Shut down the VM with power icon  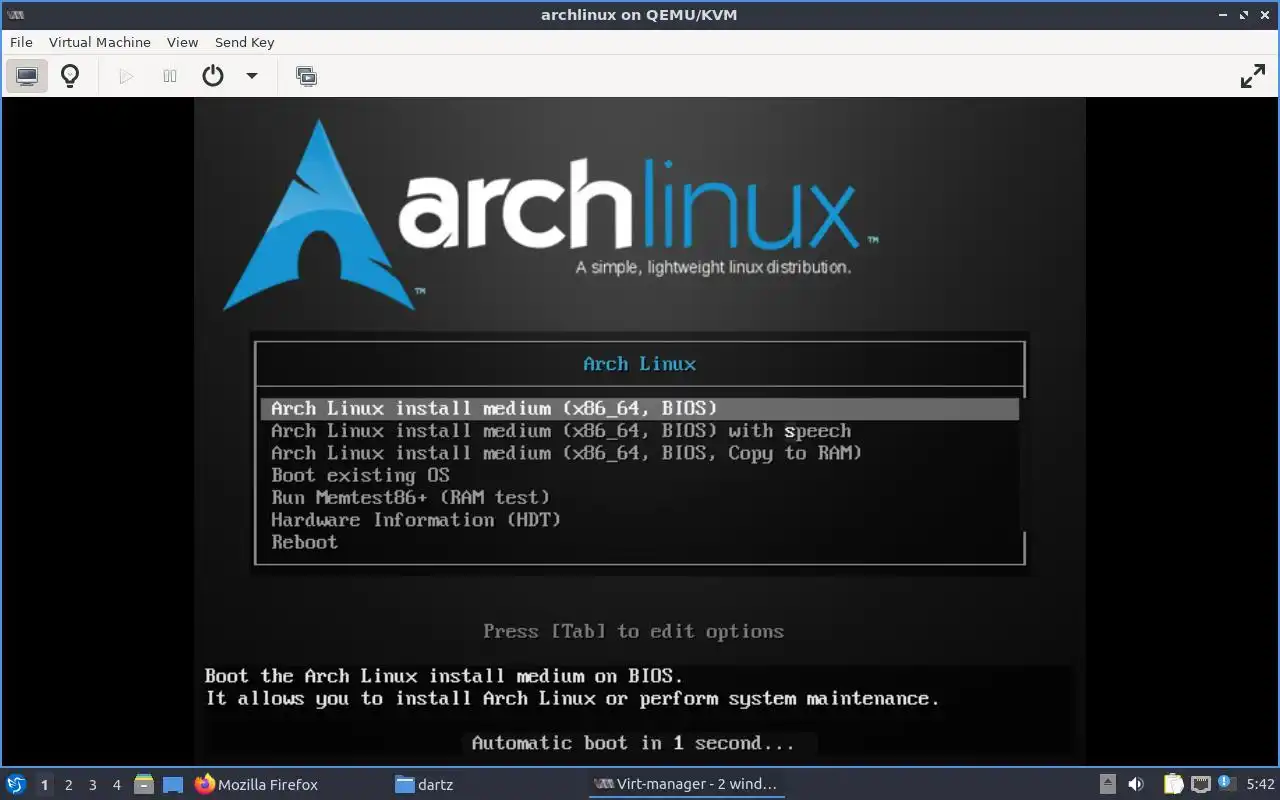click(x=213, y=76)
